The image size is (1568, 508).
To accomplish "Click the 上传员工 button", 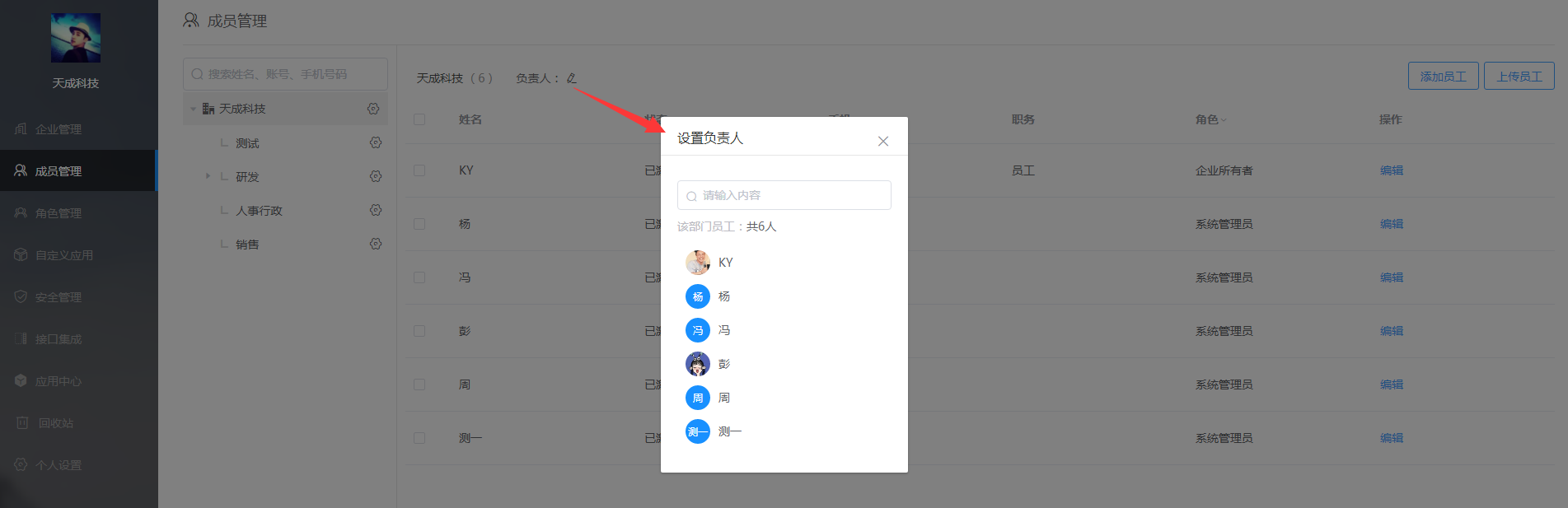I will coord(1519,76).
